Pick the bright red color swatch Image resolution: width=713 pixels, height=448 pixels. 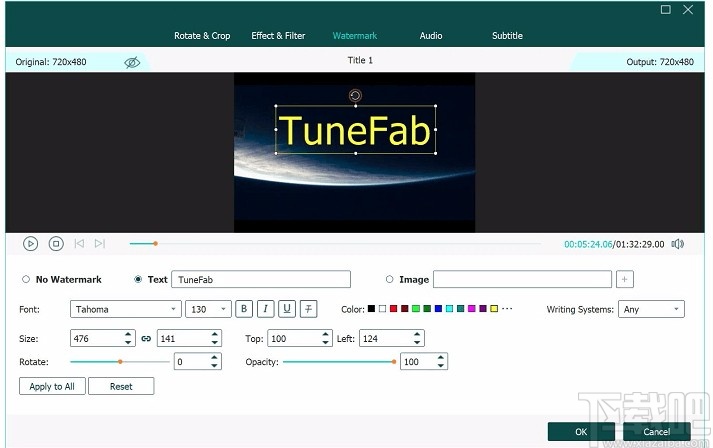[394, 309]
